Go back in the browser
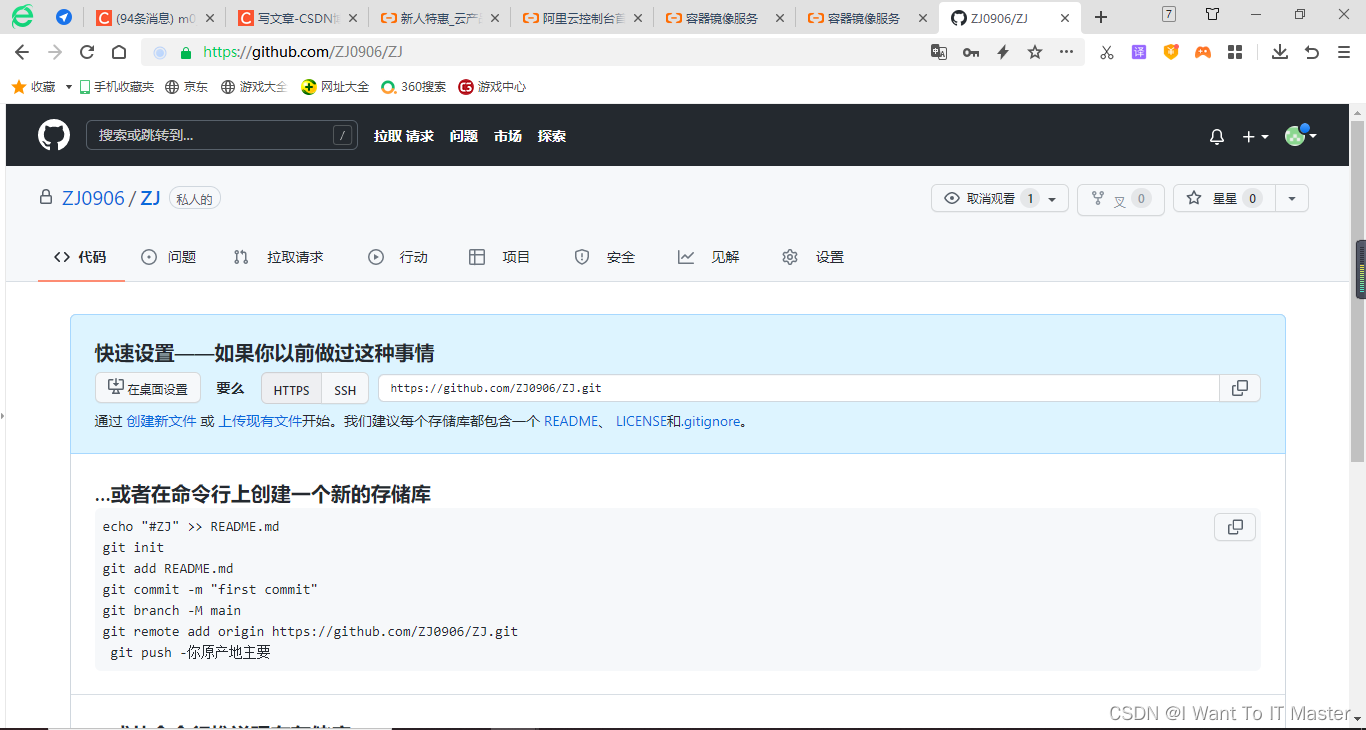The width and height of the screenshot is (1366, 730). (22, 53)
